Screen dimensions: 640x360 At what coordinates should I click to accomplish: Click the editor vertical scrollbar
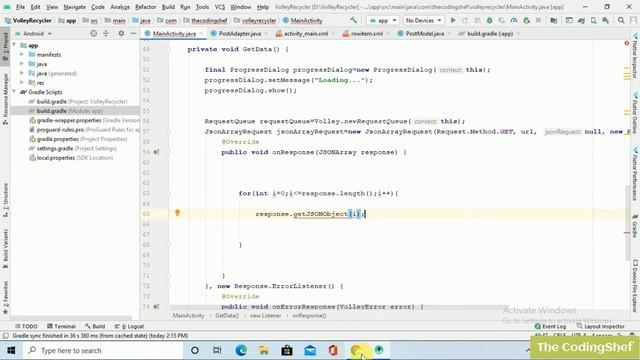[627, 222]
